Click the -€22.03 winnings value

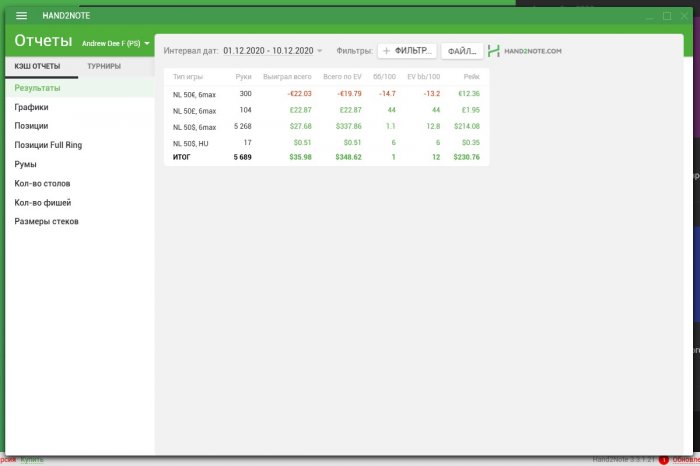point(300,94)
